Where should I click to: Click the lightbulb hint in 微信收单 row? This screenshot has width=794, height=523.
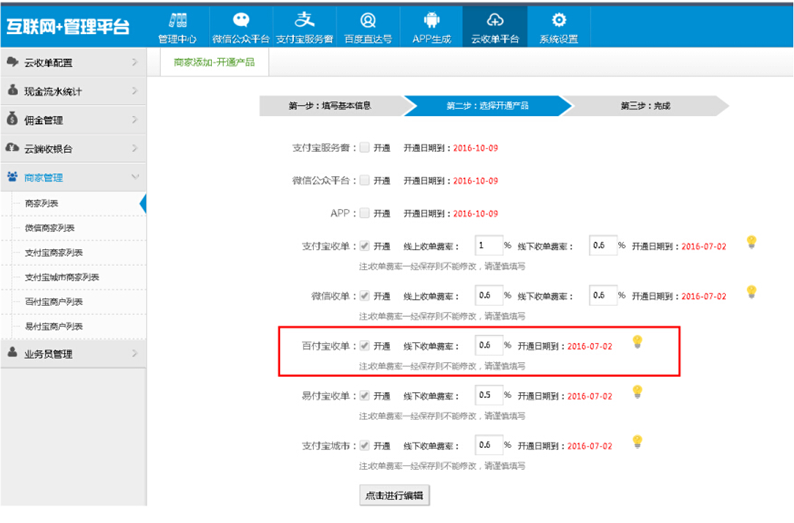tap(751, 292)
